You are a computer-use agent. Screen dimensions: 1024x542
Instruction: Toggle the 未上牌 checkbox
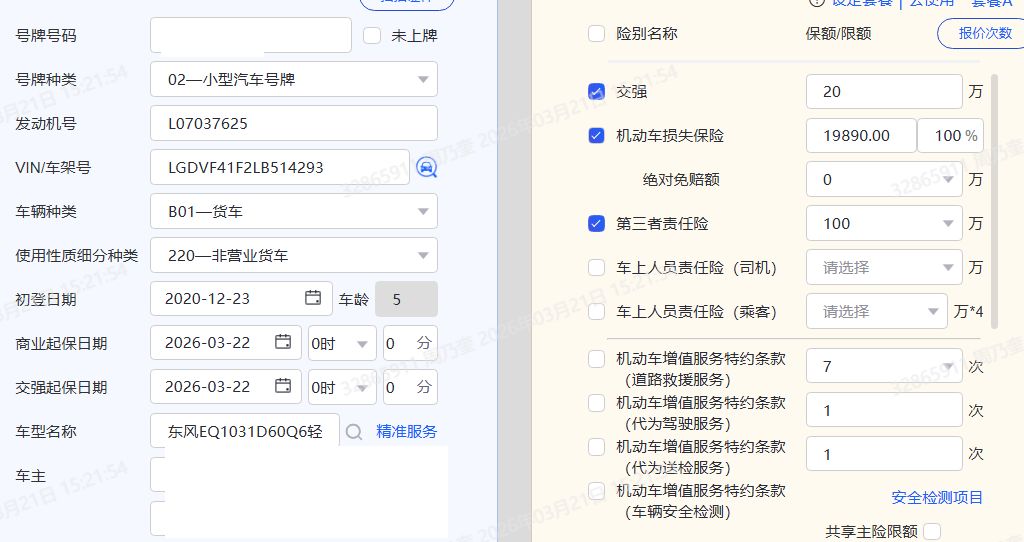pos(372,35)
